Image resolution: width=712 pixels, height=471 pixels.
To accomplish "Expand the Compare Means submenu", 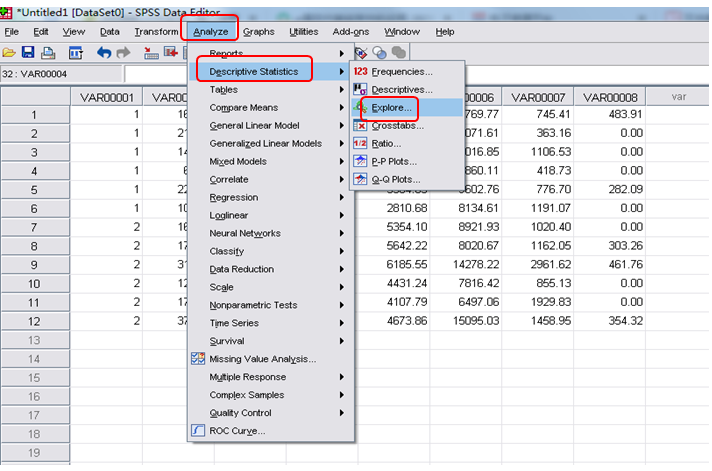I will [343, 107].
